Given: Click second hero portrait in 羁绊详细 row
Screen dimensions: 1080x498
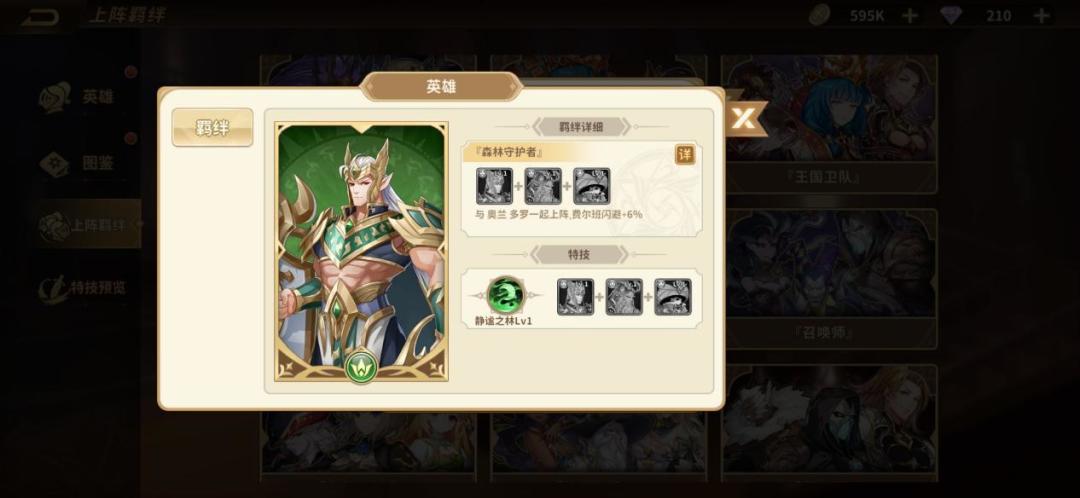Looking at the screenshot, I should (x=543, y=186).
